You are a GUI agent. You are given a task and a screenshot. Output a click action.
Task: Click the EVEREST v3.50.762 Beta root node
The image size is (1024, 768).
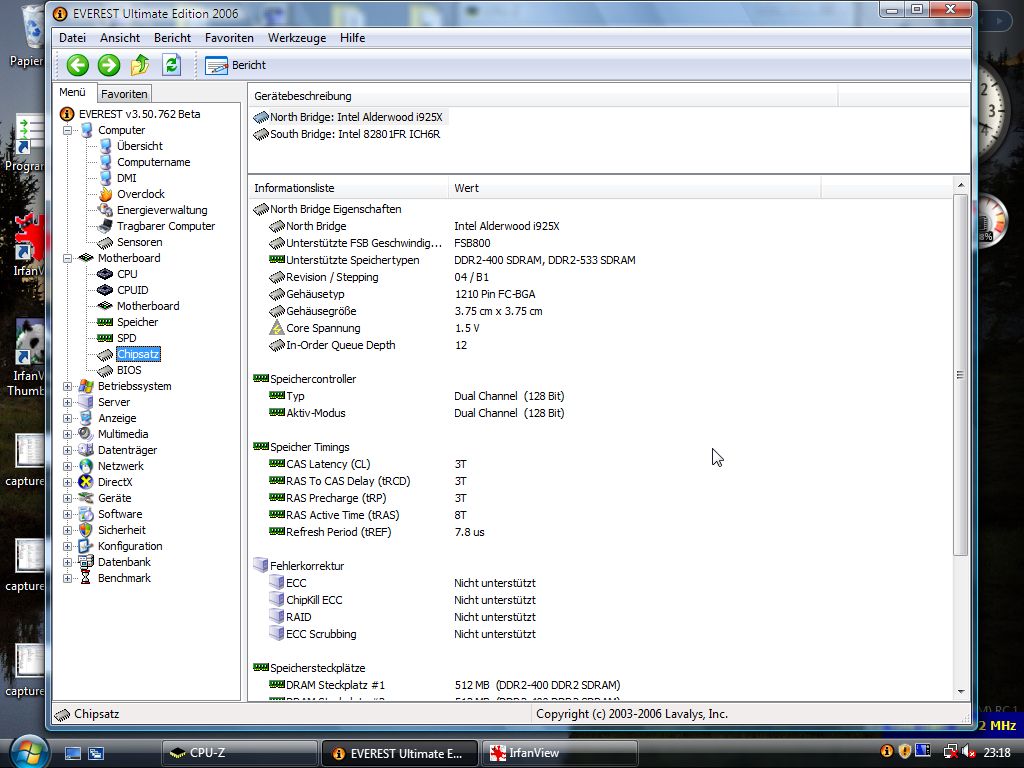click(139, 114)
